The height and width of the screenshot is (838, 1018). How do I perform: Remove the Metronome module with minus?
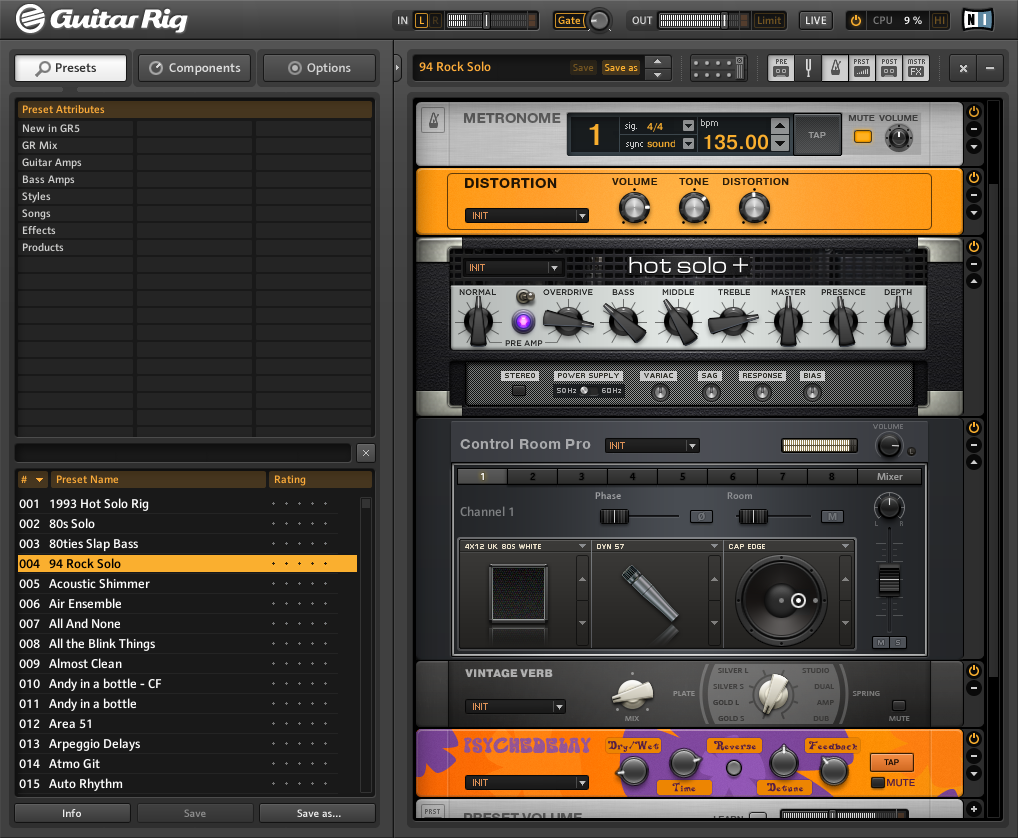click(x=974, y=129)
